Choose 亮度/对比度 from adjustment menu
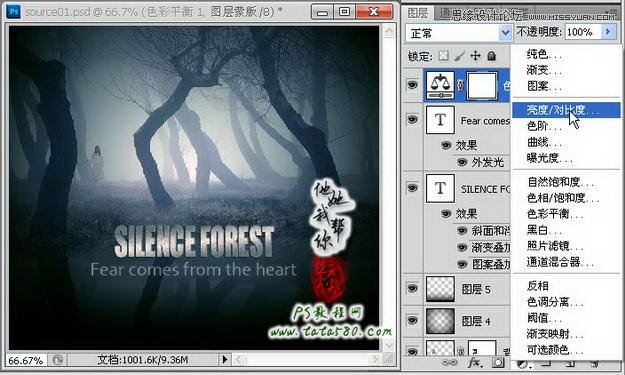 click(x=566, y=110)
